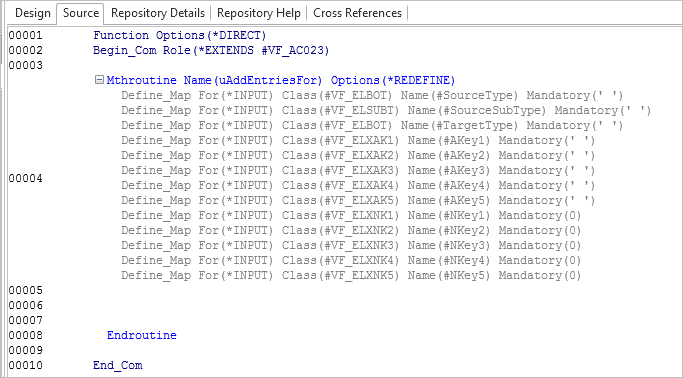Open the Repository Details tab
The height and width of the screenshot is (378, 683).
158,13
